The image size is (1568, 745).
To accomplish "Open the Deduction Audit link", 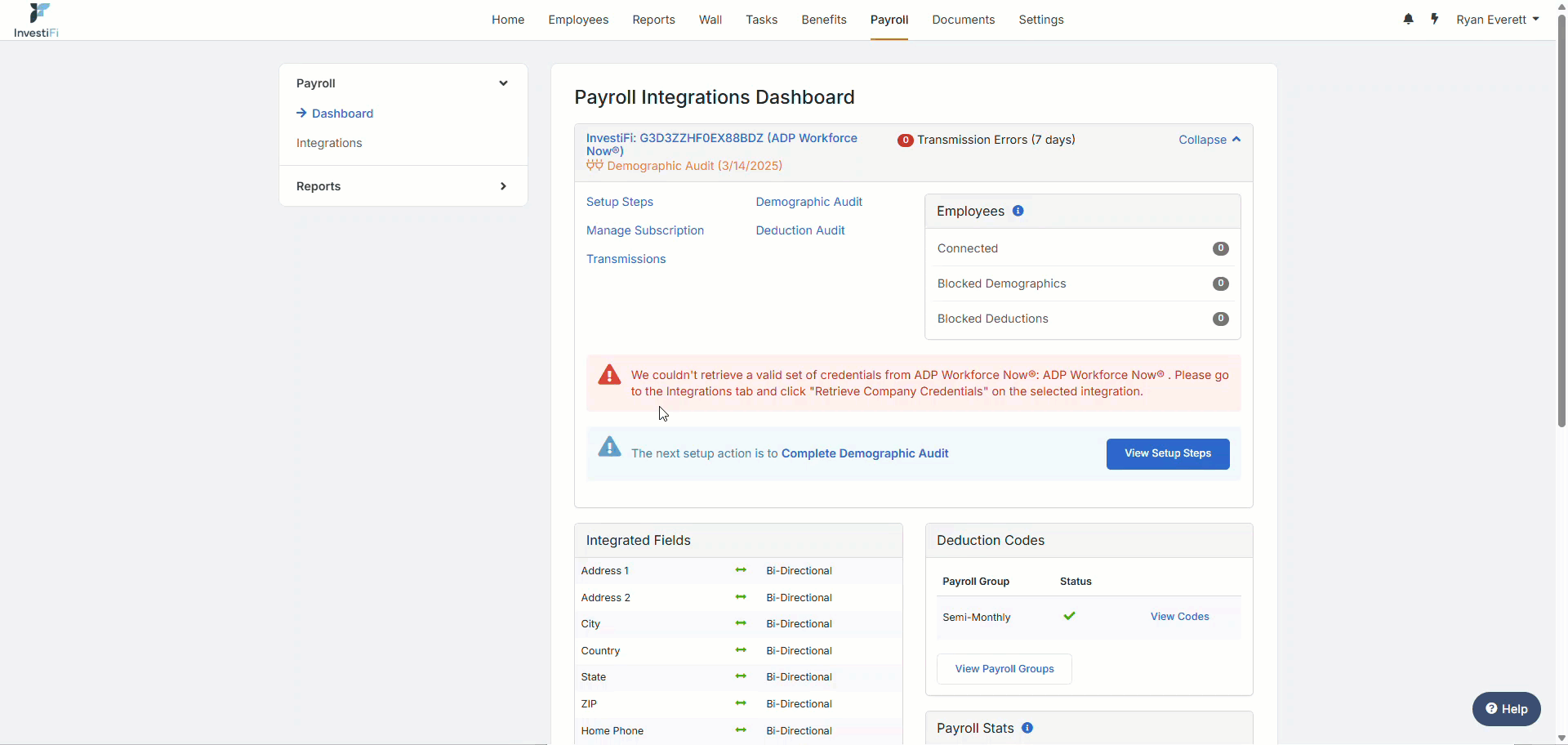I will click(800, 230).
